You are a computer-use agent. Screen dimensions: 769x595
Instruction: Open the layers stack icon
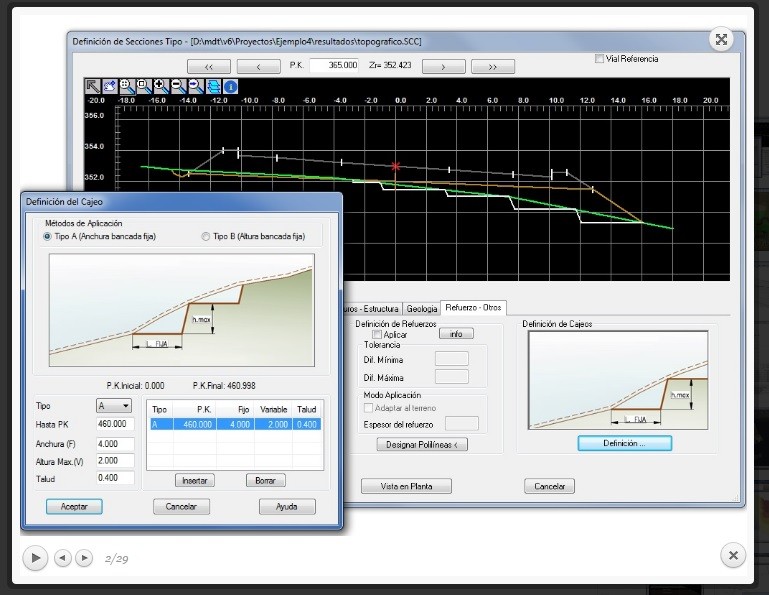click(x=212, y=87)
